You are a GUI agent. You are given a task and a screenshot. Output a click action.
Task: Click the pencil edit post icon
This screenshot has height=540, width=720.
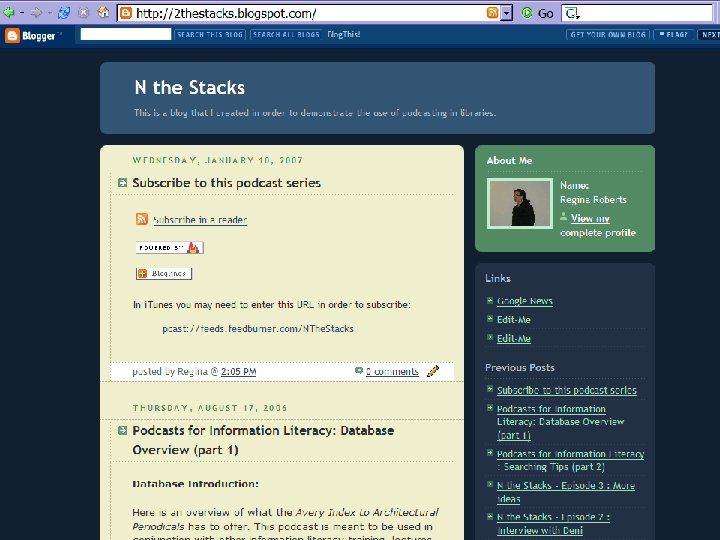tap(433, 371)
